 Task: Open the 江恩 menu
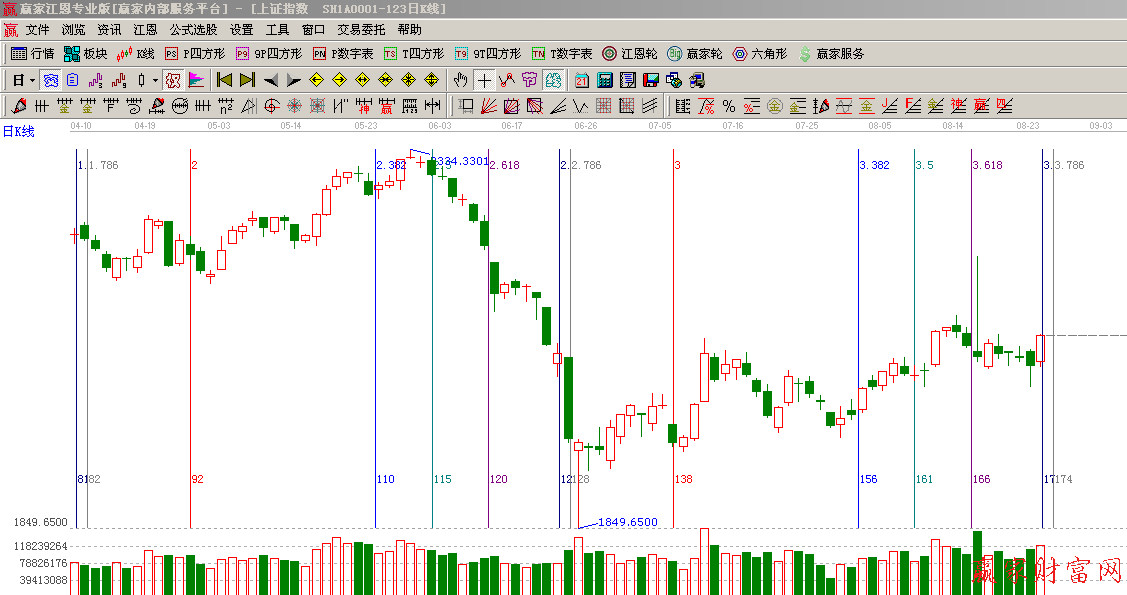[x=145, y=30]
